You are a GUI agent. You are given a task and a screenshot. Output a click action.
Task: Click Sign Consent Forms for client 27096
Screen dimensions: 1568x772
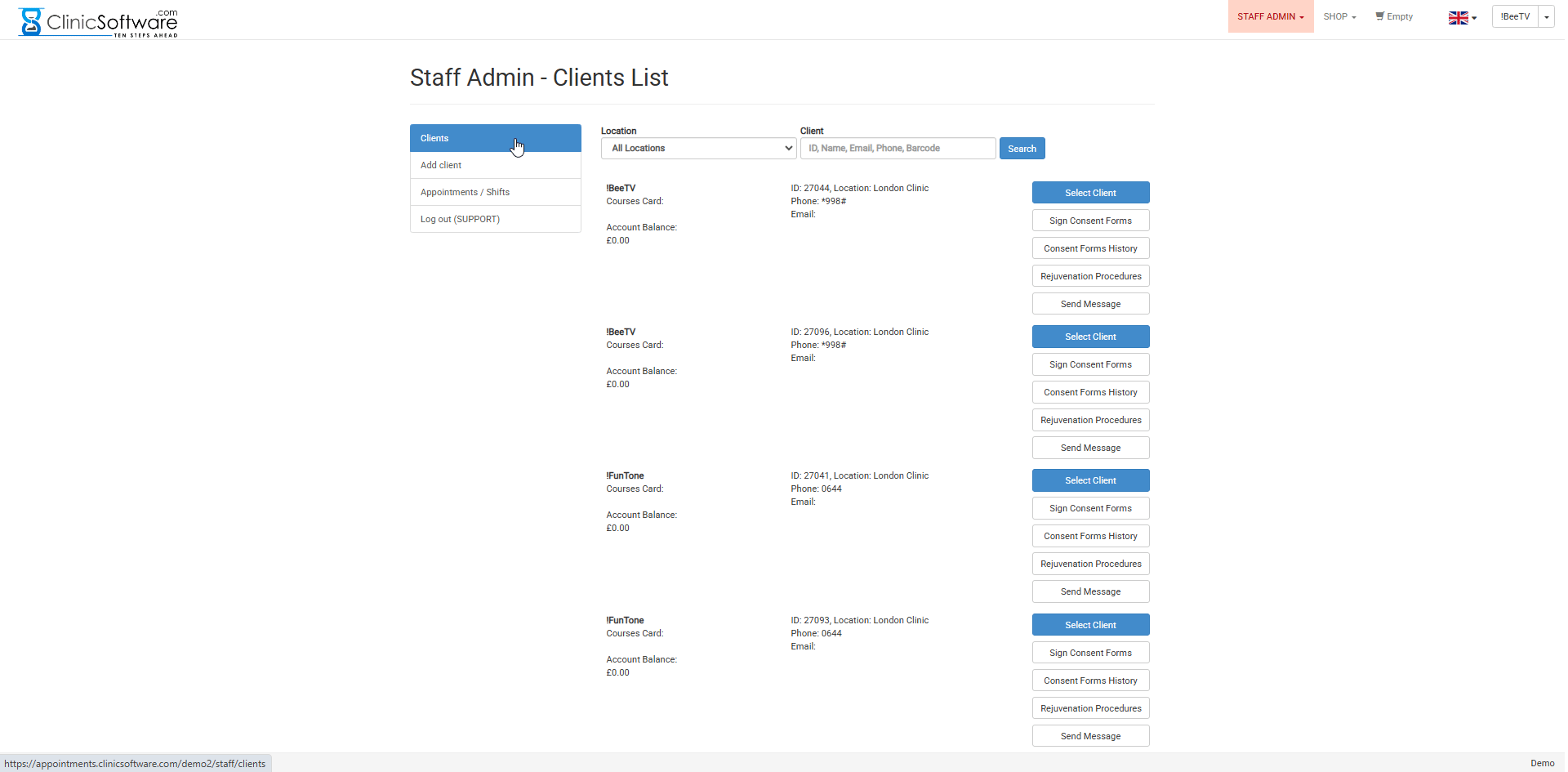1090,364
